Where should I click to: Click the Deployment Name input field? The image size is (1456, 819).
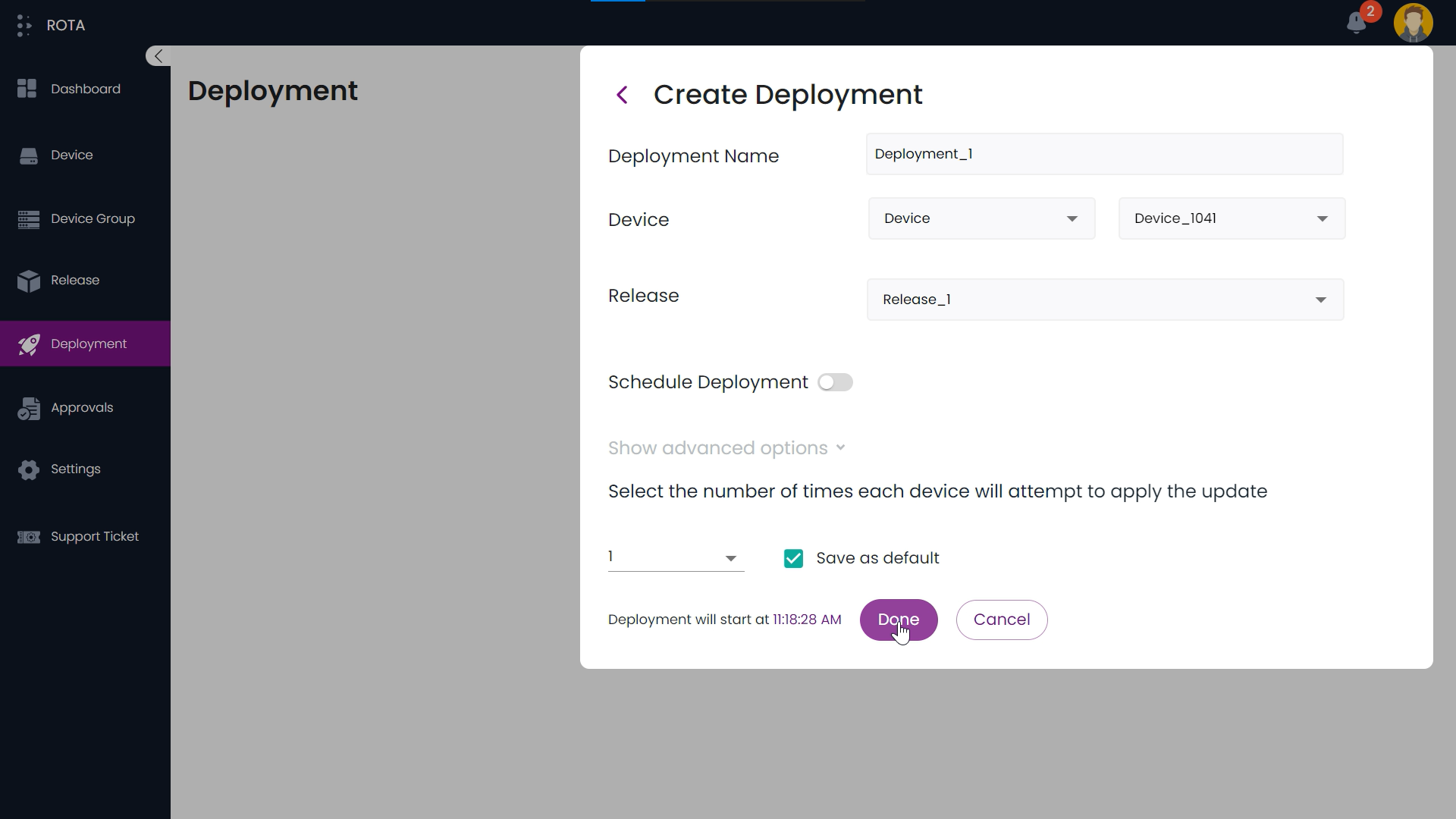(1104, 154)
